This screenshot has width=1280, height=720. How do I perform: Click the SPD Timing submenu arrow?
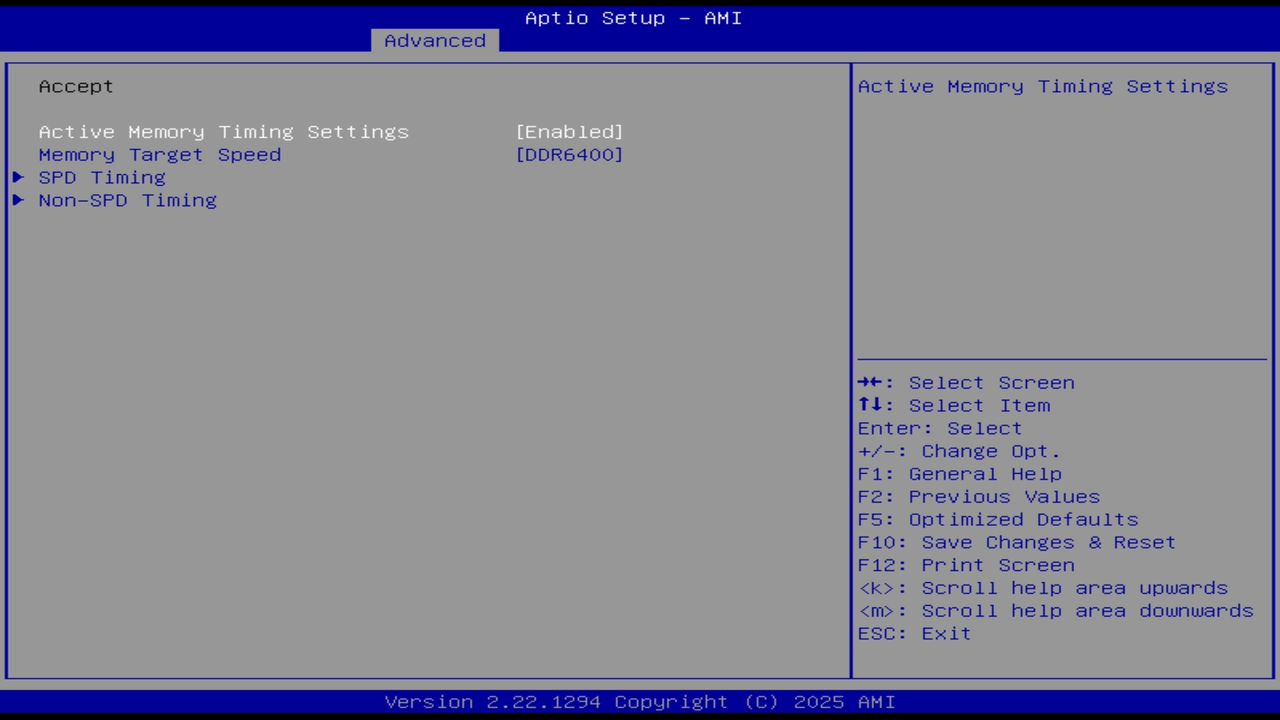coord(18,177)
